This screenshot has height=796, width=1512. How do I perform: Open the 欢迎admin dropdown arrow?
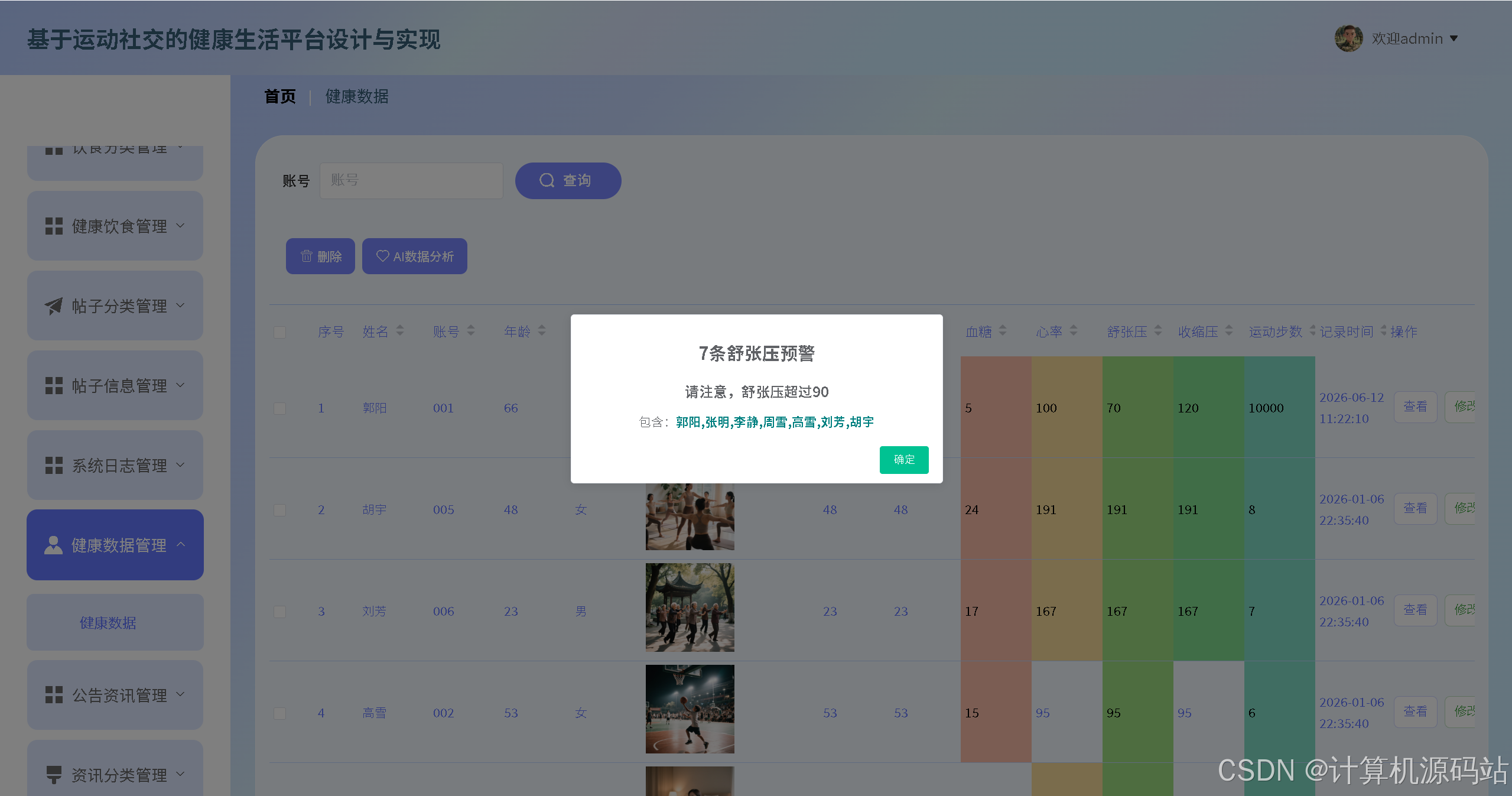pyautogui.click(x=1454, y=39)
